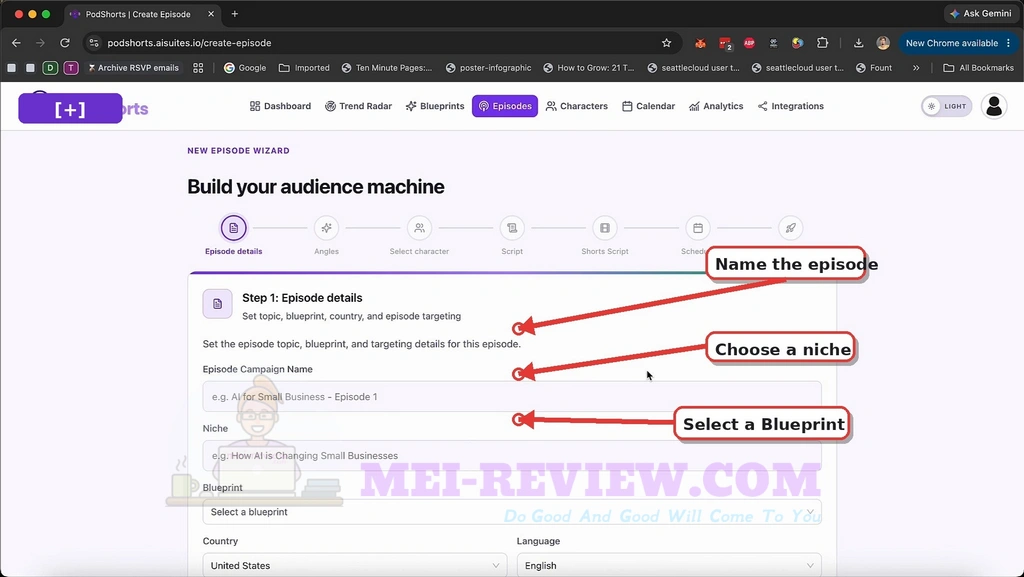Expand the Country dropdown showing United States
The width and height of the screenshot is (1024, 577).
point(355,565)
